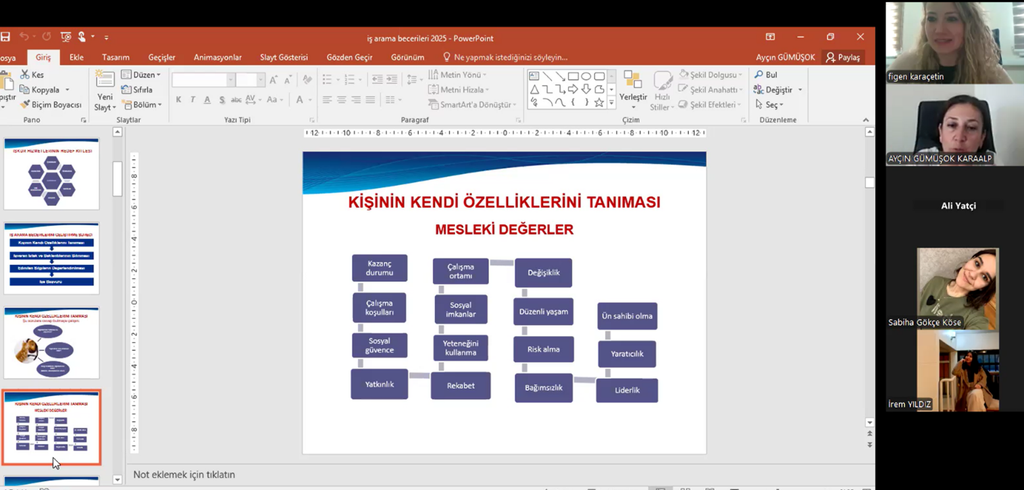Screen dimensions: 1024x490
Task: Pick the oval shape in shapes gallery
Action: (x=586, y=76)
